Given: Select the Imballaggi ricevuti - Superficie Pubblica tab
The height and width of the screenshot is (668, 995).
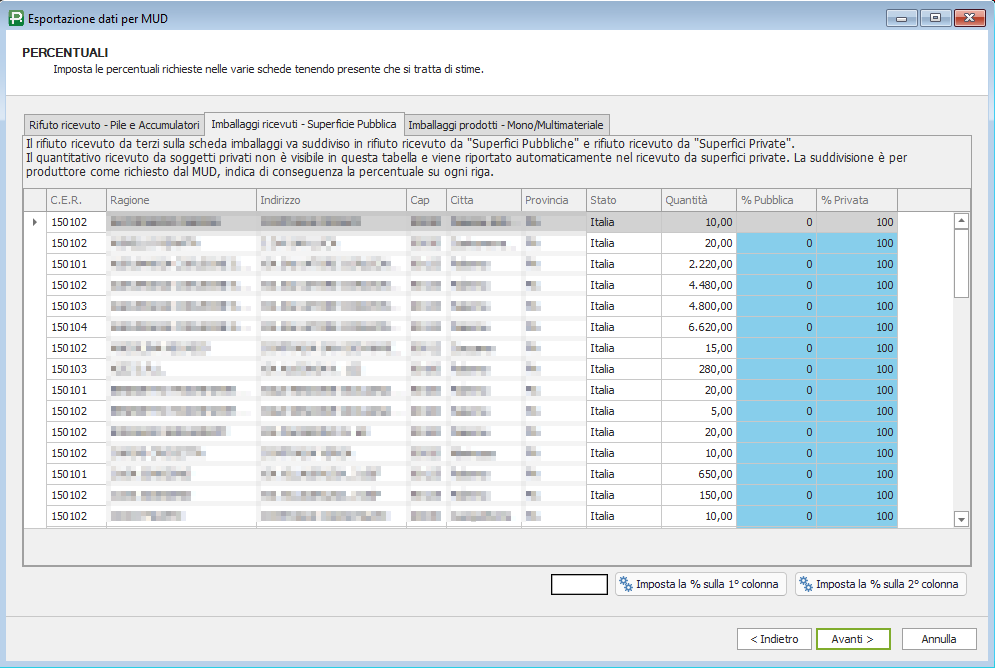Looking at the screenshot, I should point(304,125).
